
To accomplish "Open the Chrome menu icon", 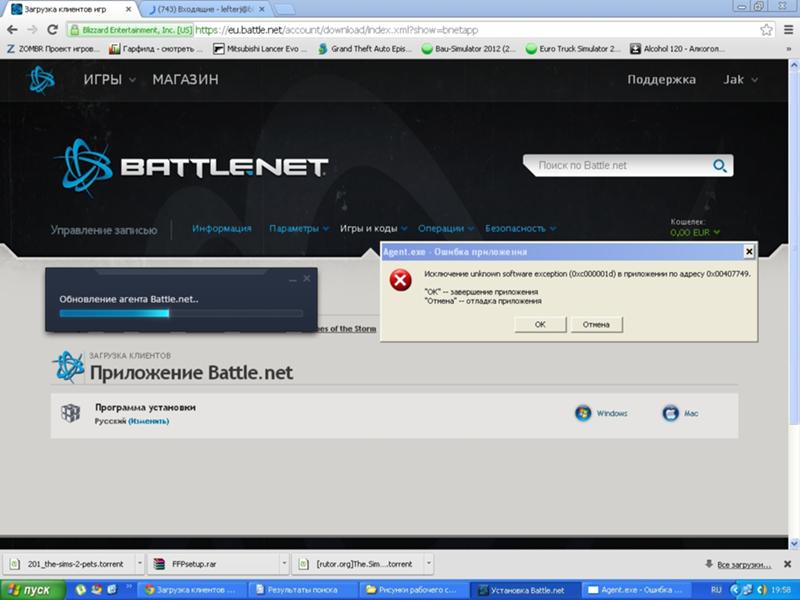I will pos(788,30).
